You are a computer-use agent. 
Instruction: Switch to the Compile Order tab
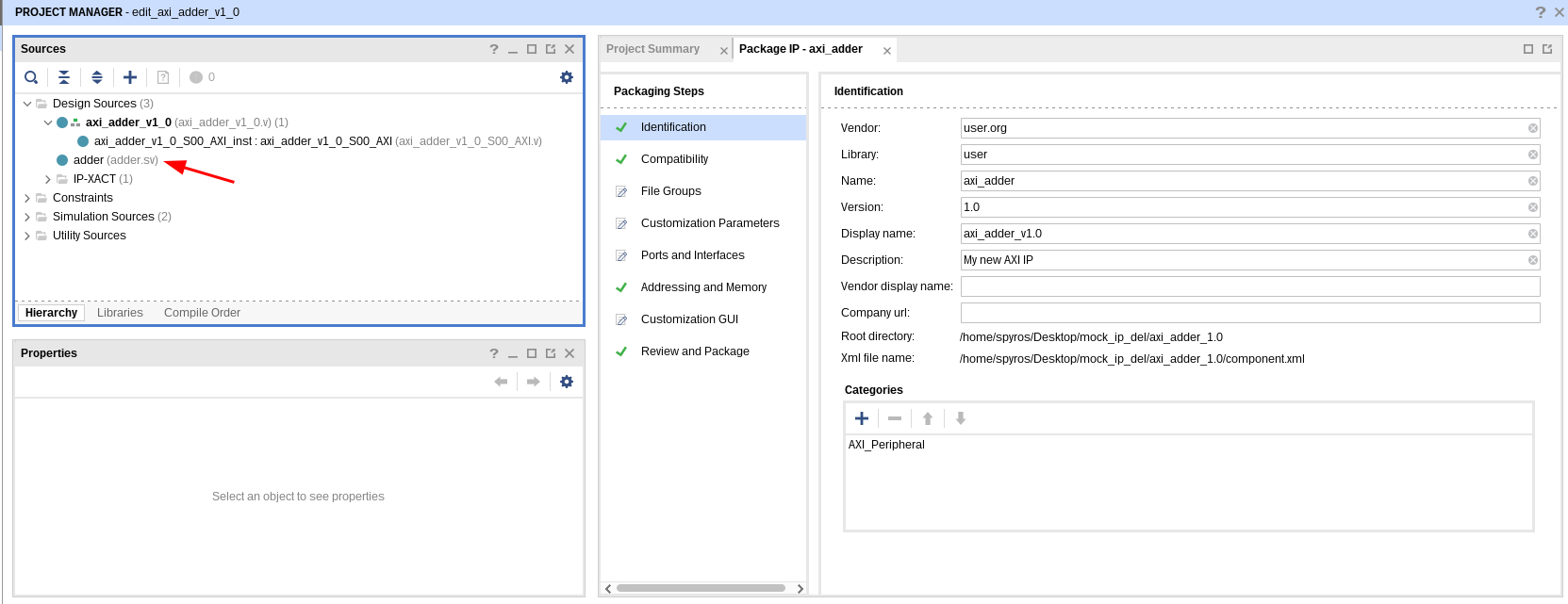click(x=202, y=313)
